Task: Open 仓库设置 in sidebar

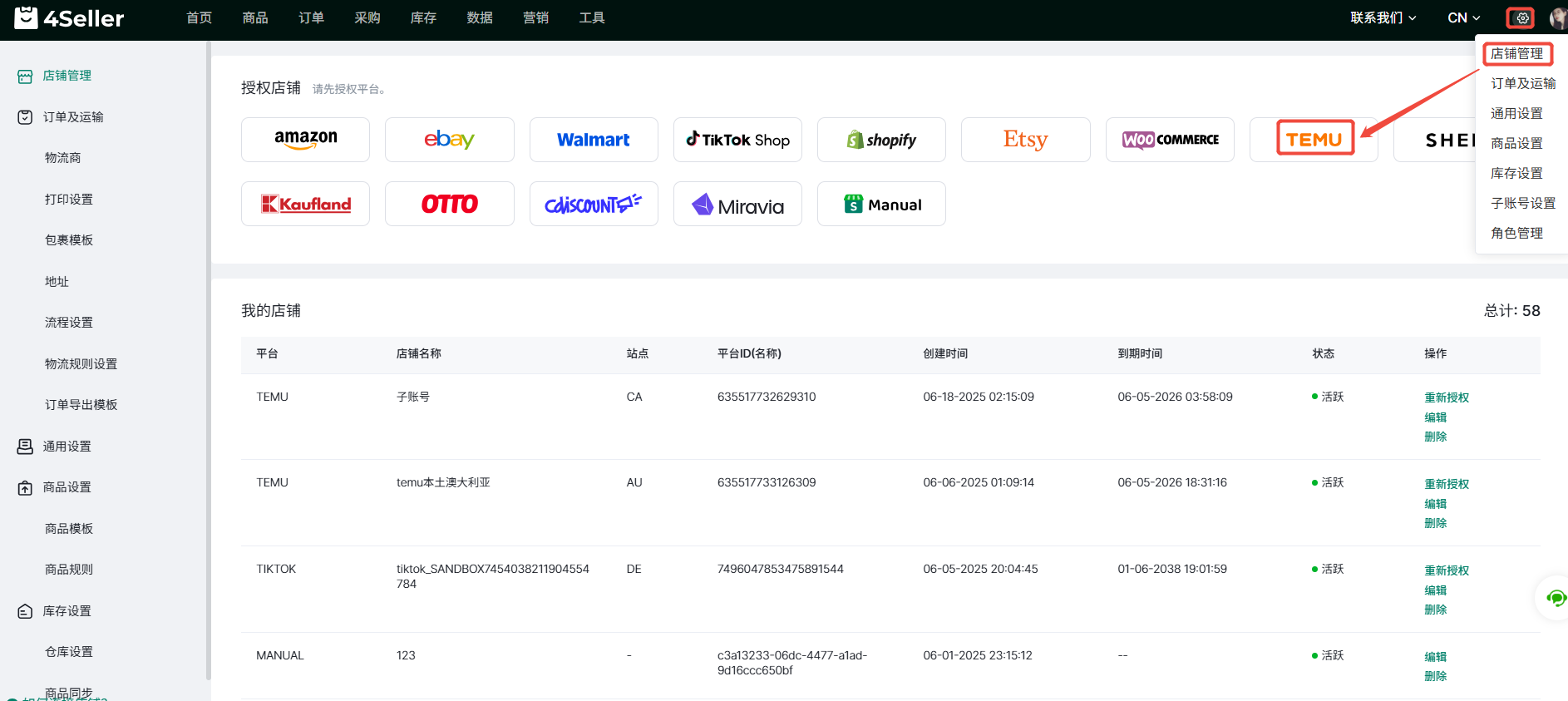Action: coord(69,652)
